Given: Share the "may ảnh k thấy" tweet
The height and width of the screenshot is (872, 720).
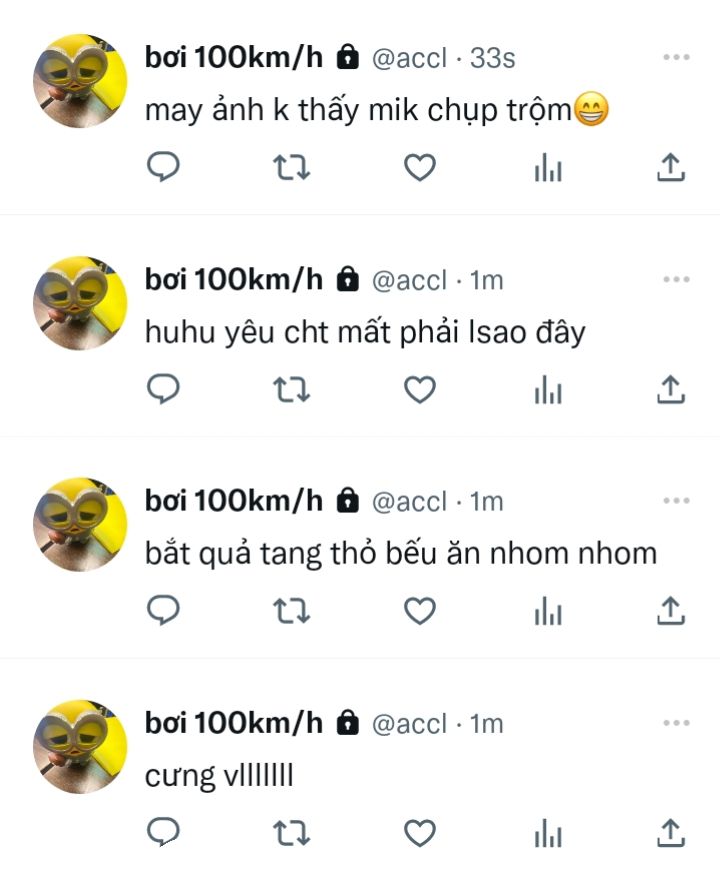Looking at the screenshot, I should (671, 167).
